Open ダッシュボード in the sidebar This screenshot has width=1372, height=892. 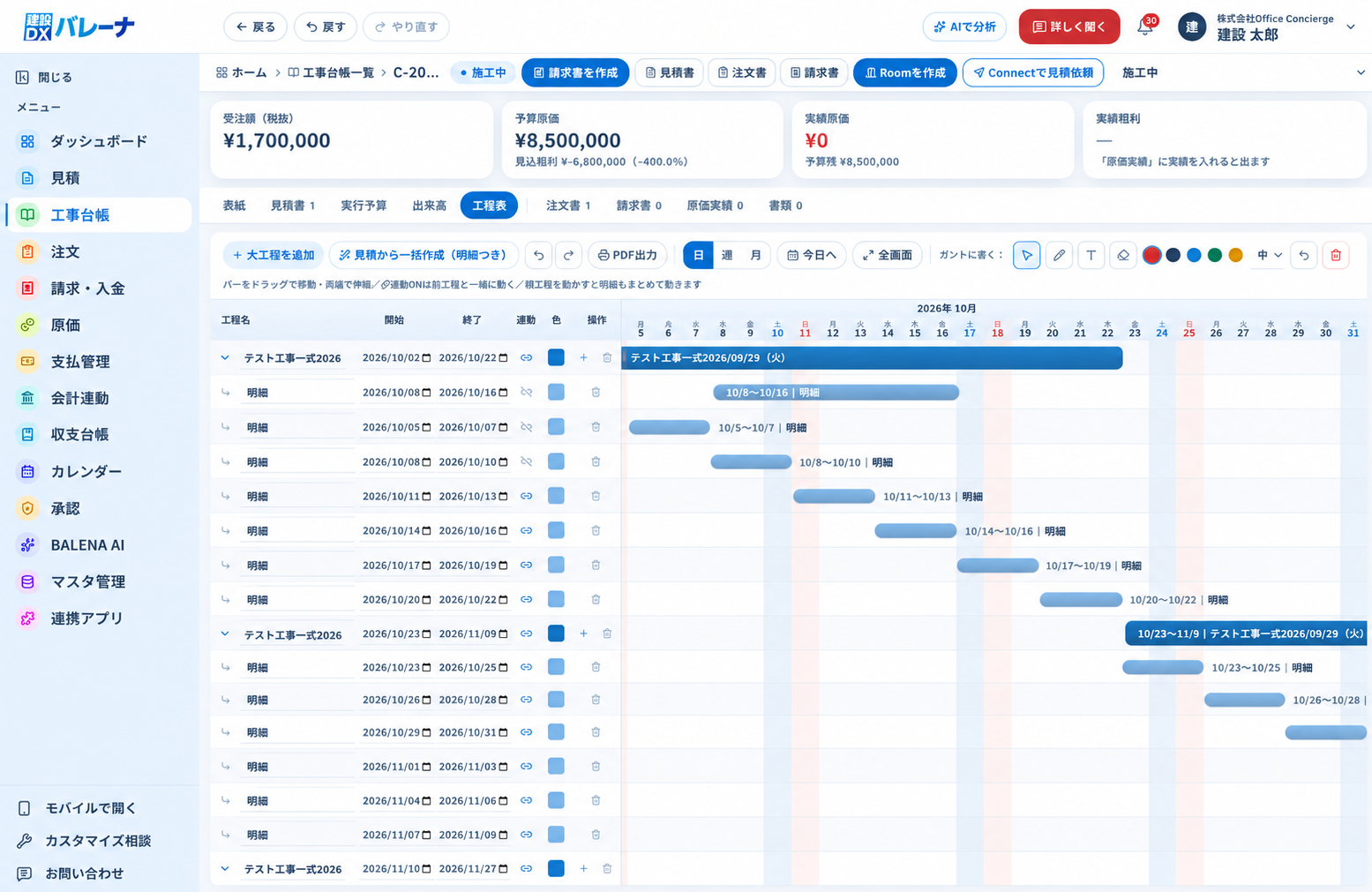(x=97, y=141)
